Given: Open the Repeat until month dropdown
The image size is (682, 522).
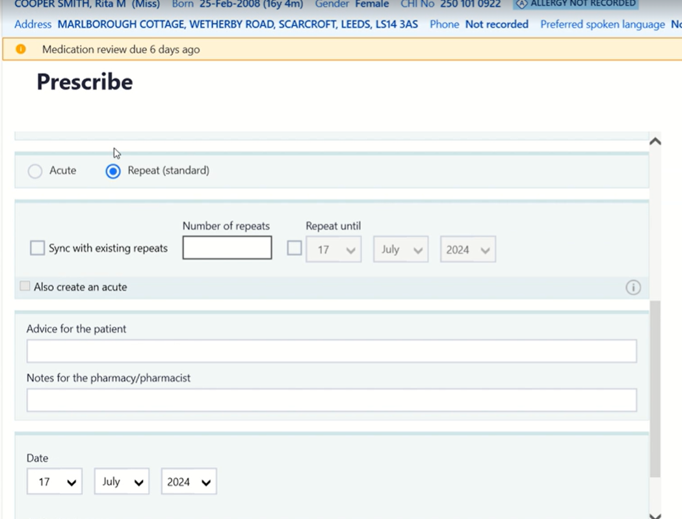Looking at the screenshot, I should point(401,249).
